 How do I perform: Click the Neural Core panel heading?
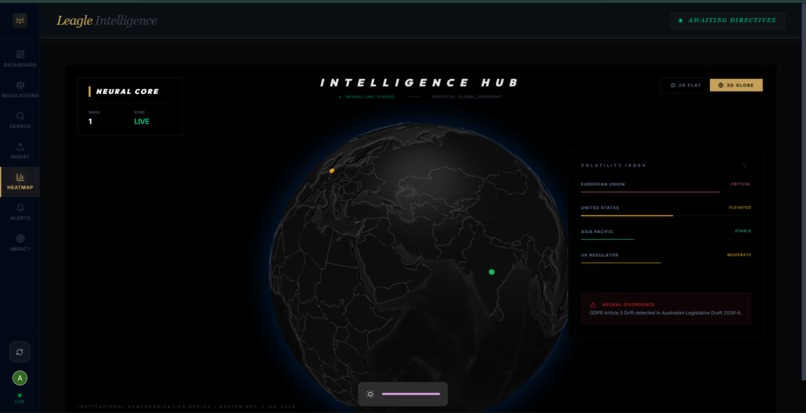[127, 92]
